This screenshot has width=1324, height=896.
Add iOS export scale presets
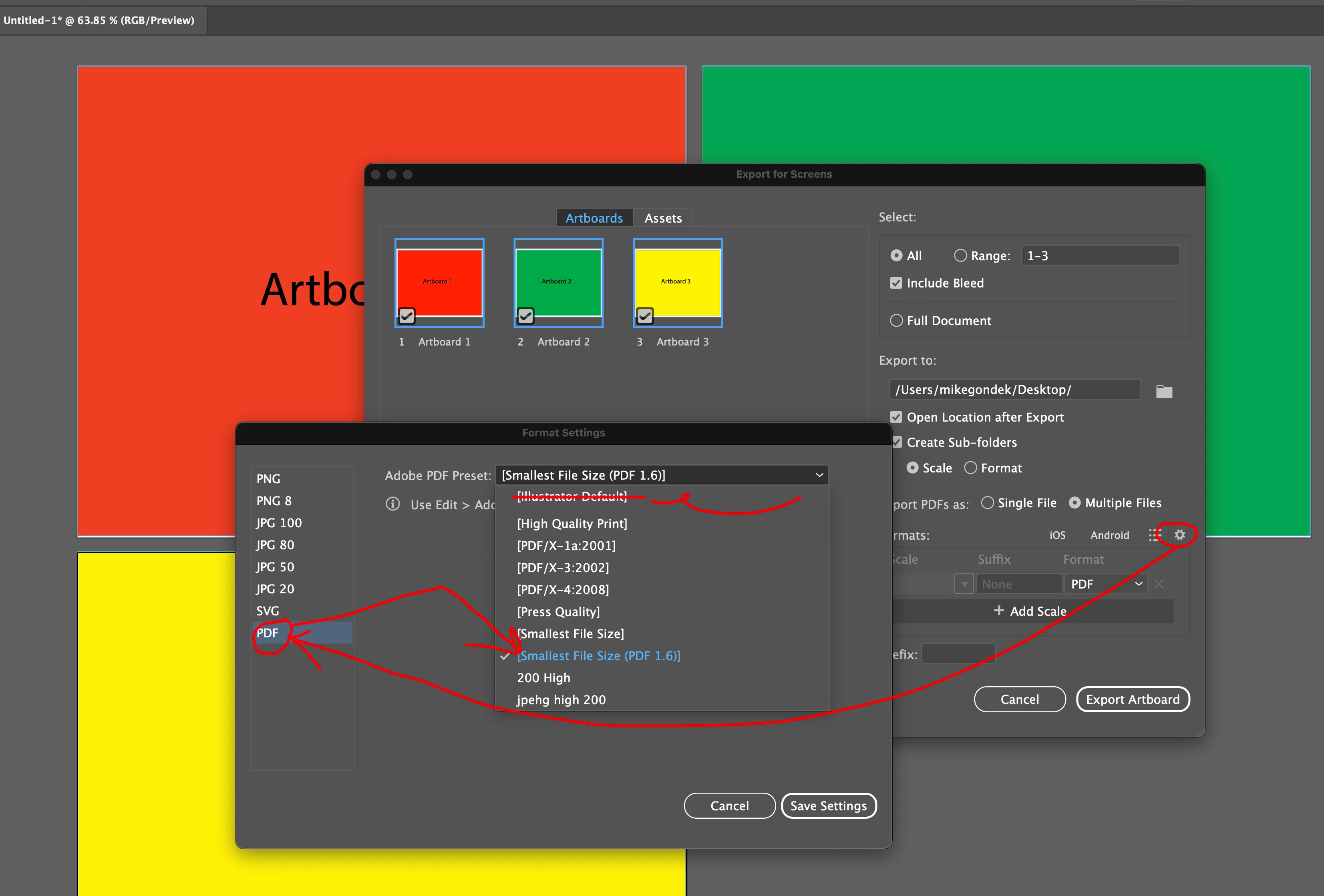click(1057, 535)
